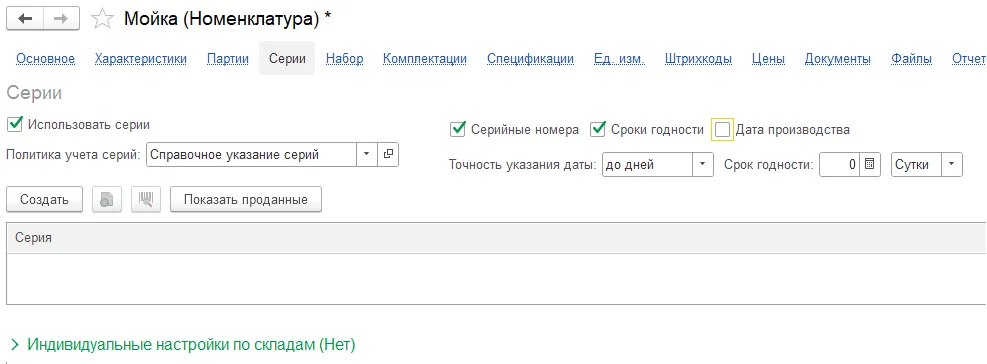Switch to the Комплектации tab
Viewport: 987px width, 364px height.
[x=425, y=59]
